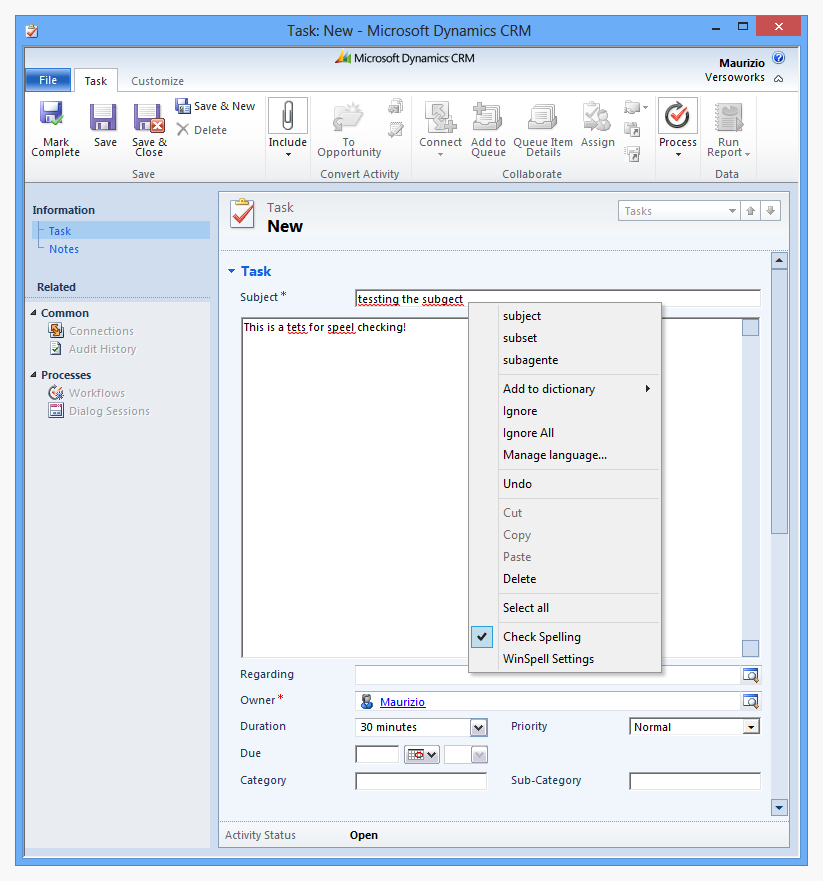Click into the Category input field

[421, 781]
